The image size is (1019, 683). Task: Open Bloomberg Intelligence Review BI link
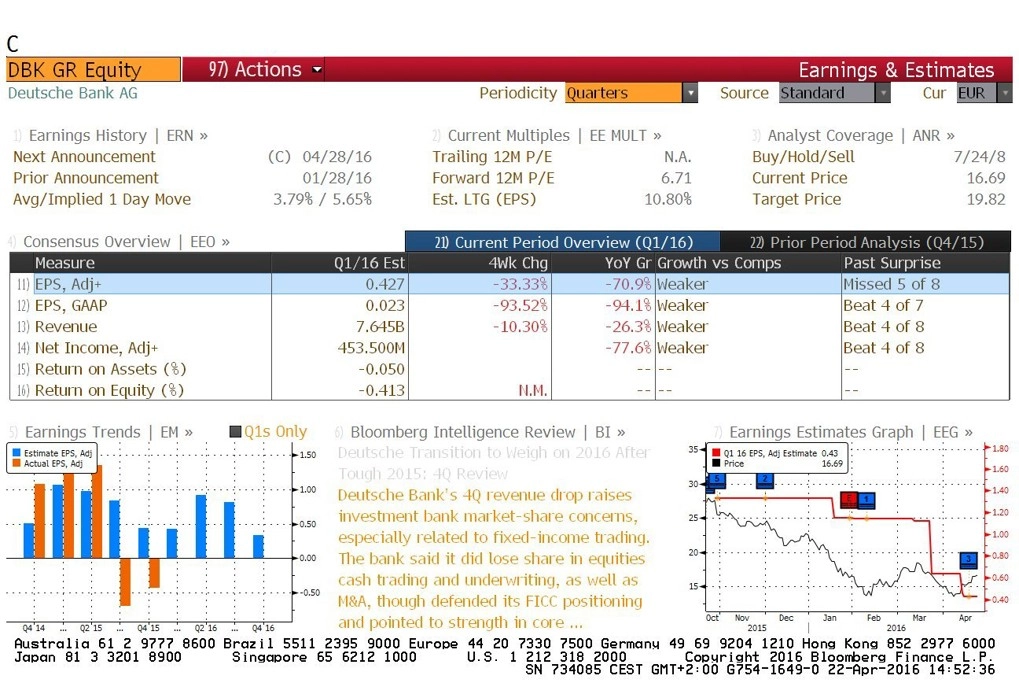[487, 432]
